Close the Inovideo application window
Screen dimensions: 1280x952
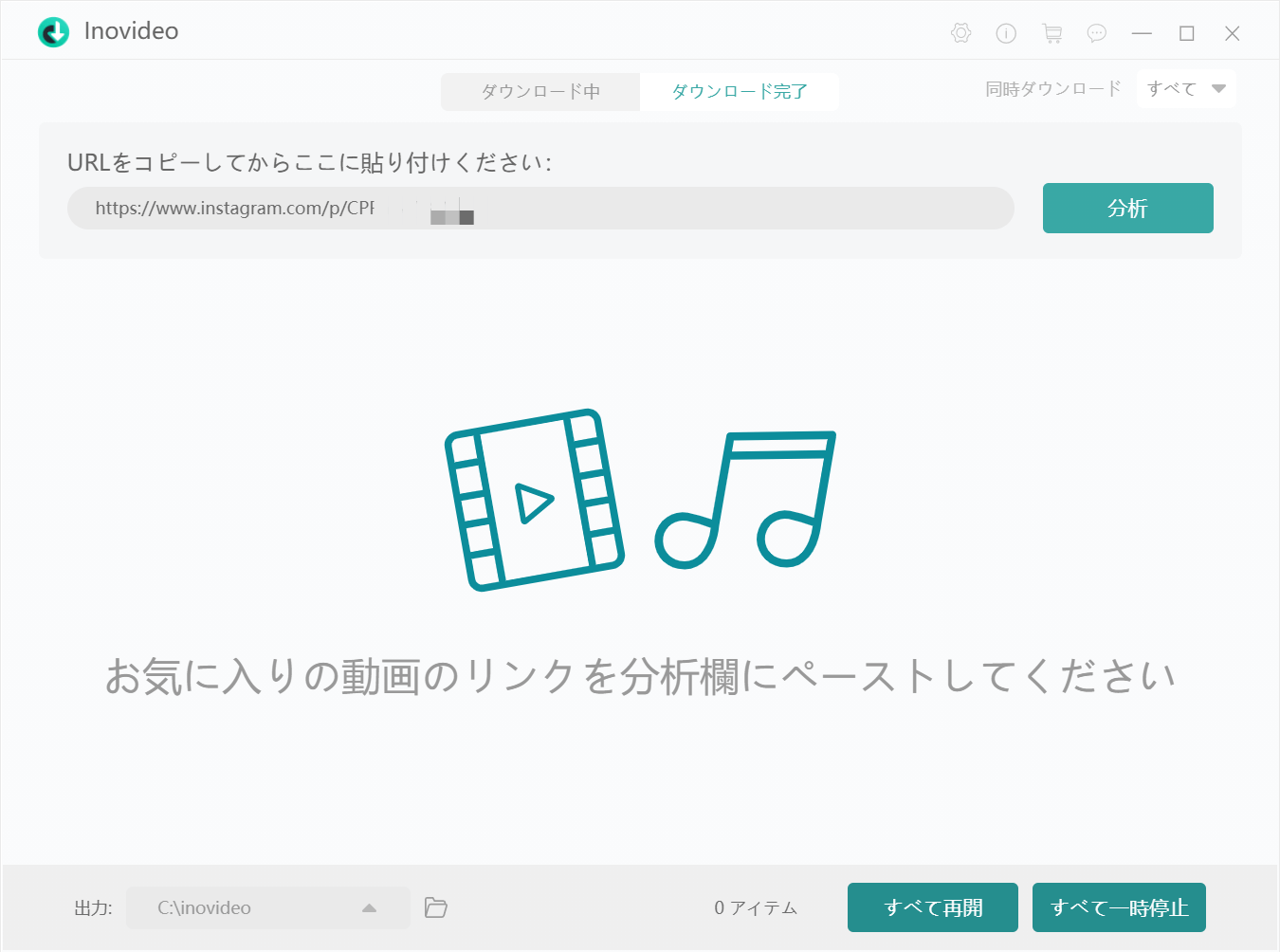[1232, 32]
